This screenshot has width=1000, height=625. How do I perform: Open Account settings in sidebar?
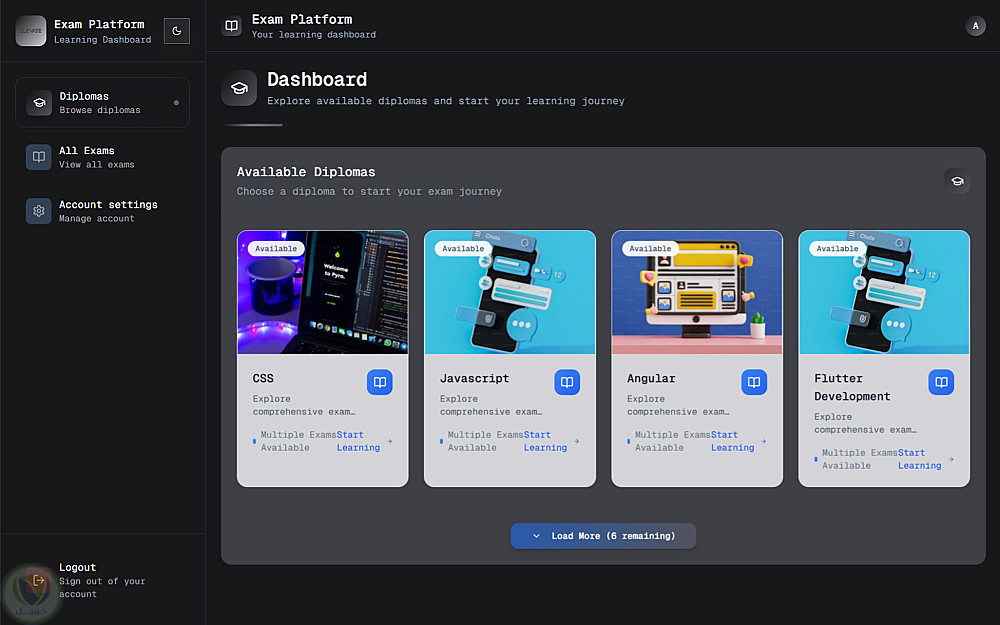click(x=103, y=210)
